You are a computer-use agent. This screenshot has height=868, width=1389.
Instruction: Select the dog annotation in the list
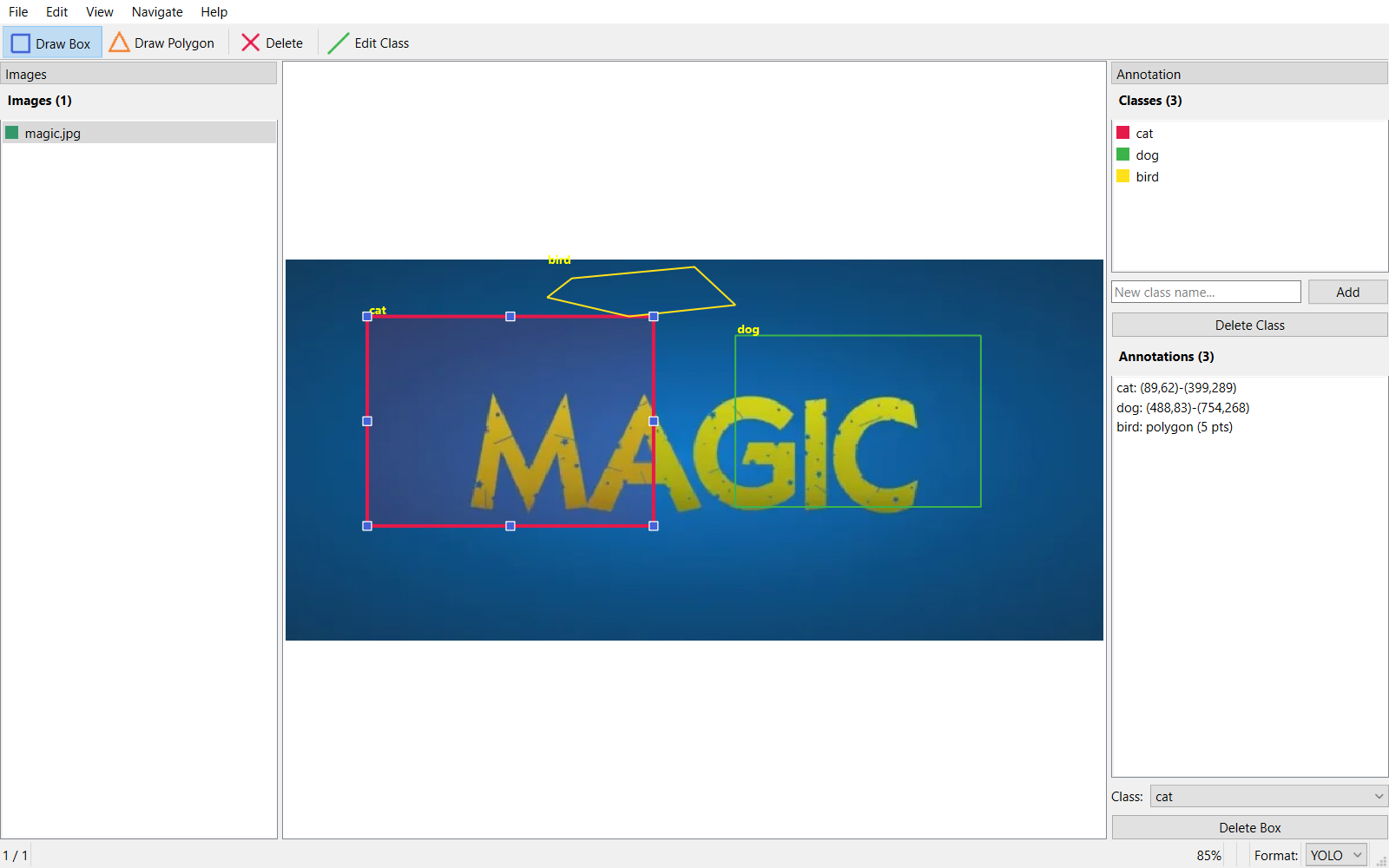tap(1182, 408)
